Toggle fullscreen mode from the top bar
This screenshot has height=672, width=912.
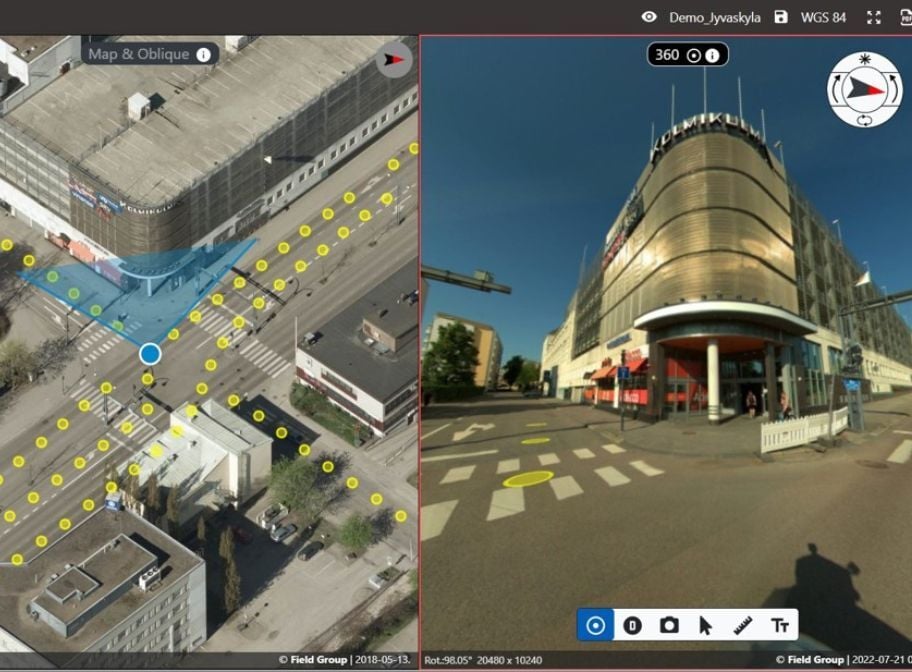(x=873, y=16)
